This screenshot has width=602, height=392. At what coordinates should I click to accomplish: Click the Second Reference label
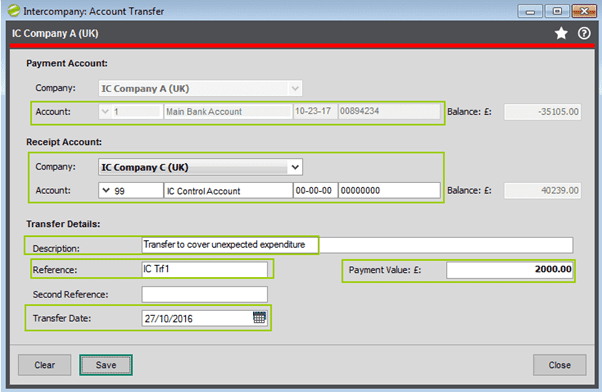point(70,294)
